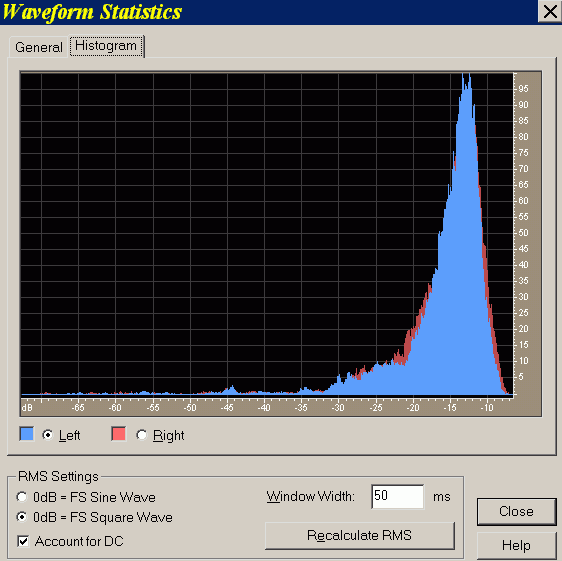
Task: Open Help for waveform statistics
Action: click(x=516, y=546)
